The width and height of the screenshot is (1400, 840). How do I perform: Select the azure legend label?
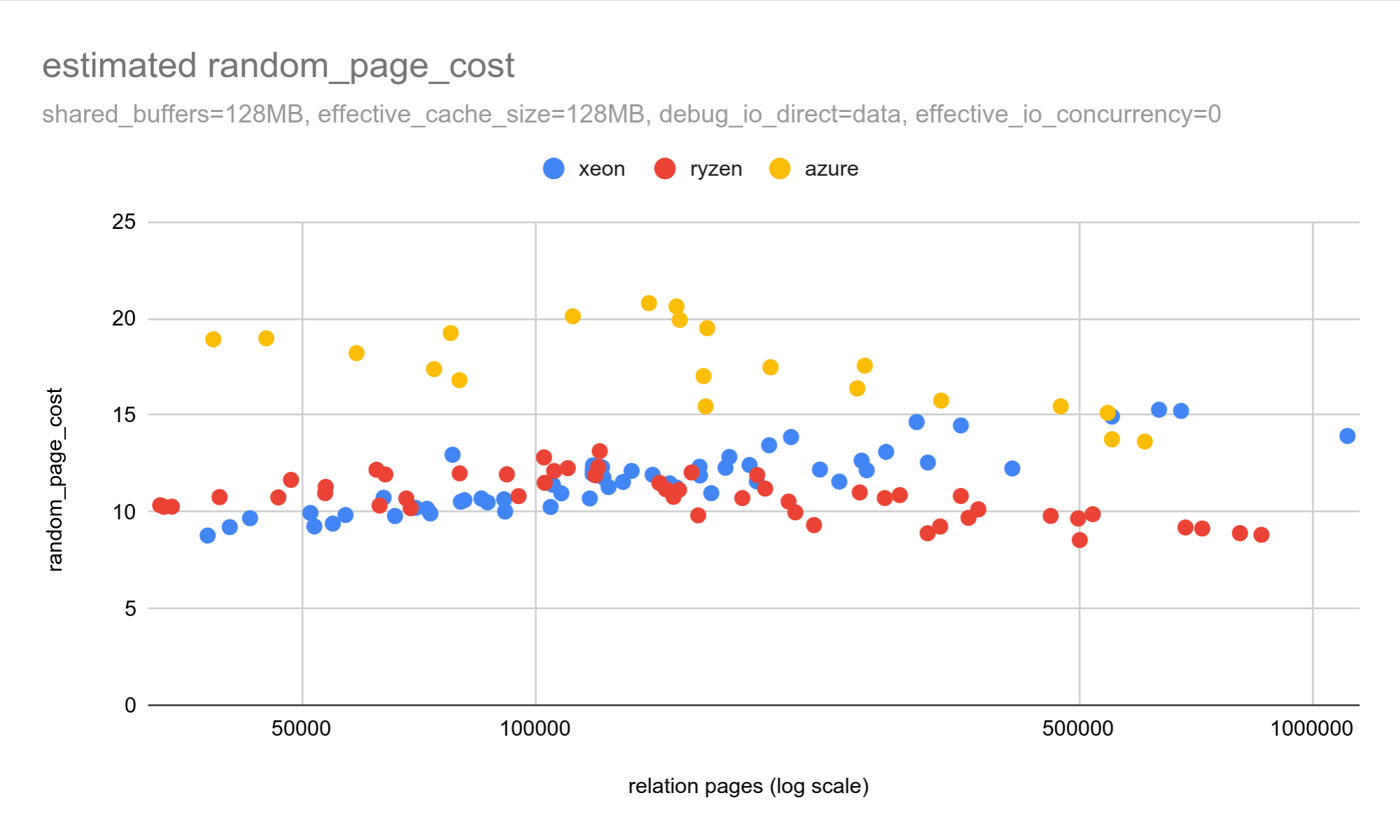tap(831, 169)
